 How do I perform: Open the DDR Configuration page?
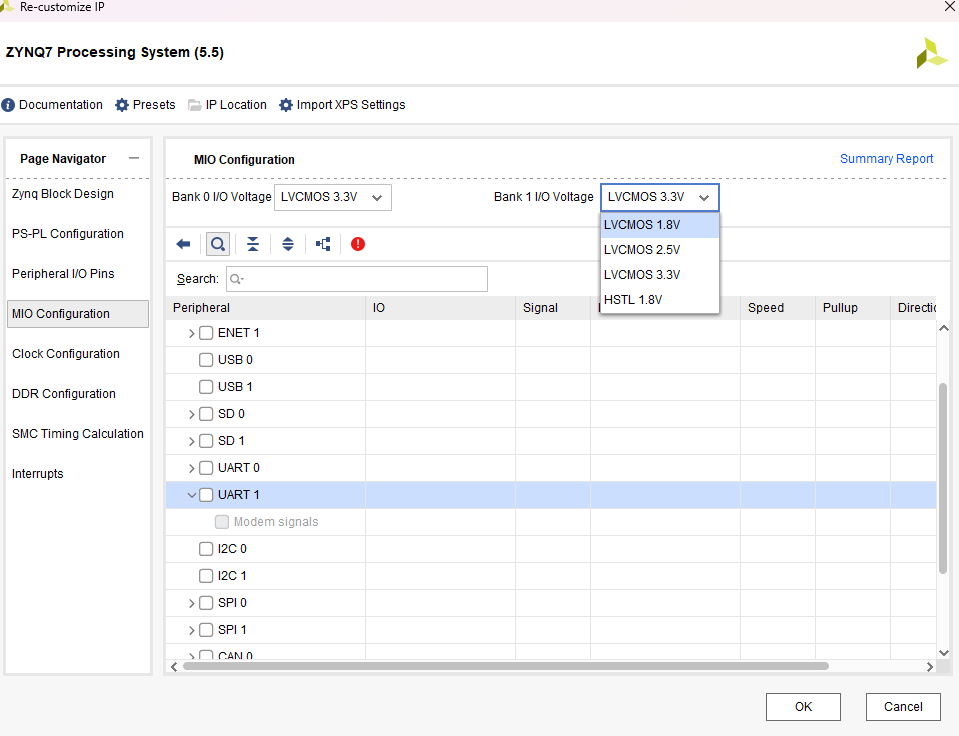(64, 393)
